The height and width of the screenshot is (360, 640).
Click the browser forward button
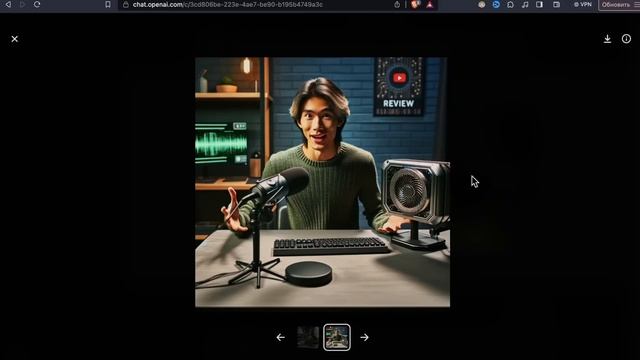click(22, 4)
